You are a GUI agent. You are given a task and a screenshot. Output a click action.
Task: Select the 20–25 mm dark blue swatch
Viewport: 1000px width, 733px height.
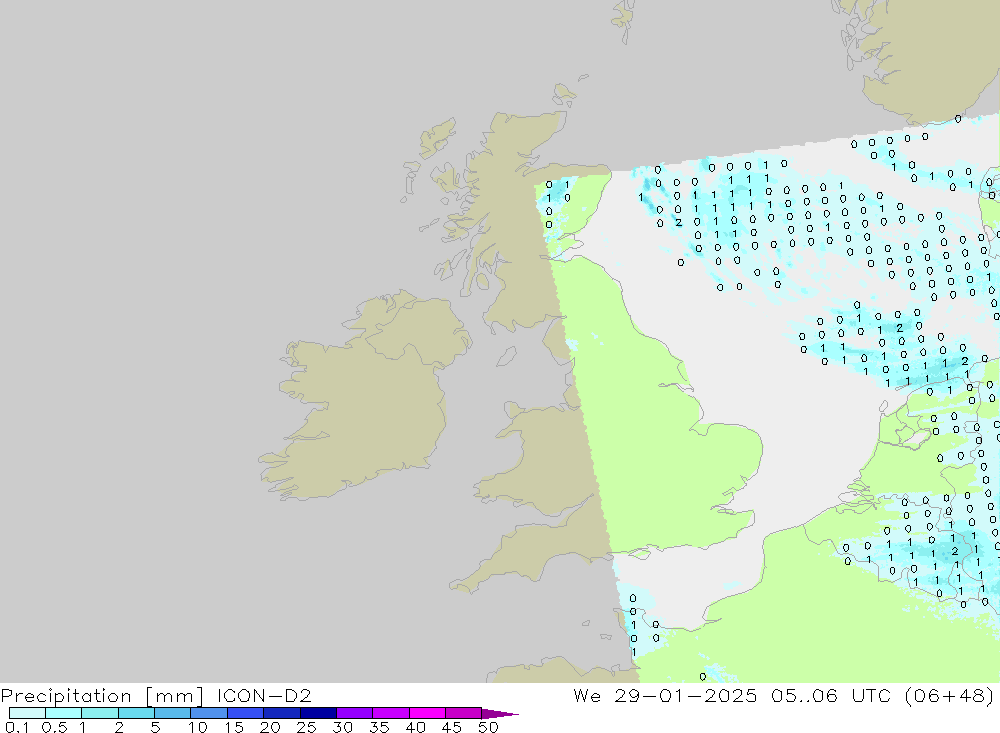(282, 713)
